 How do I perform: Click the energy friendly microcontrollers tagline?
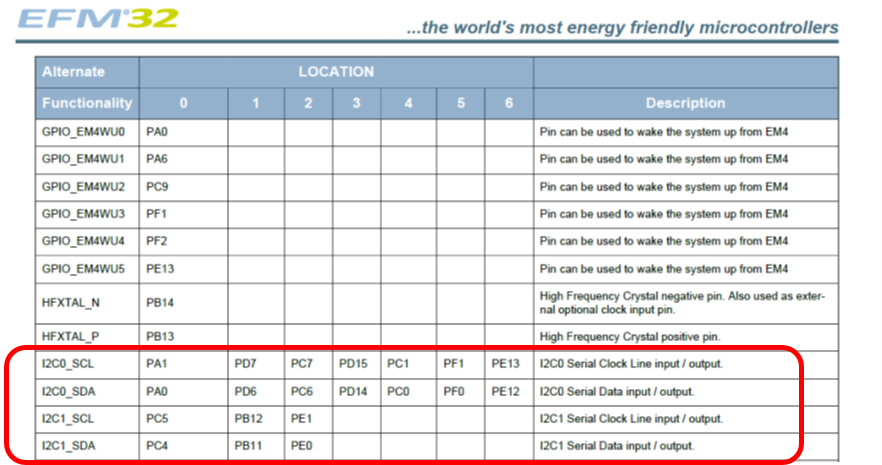pos(622,28)
